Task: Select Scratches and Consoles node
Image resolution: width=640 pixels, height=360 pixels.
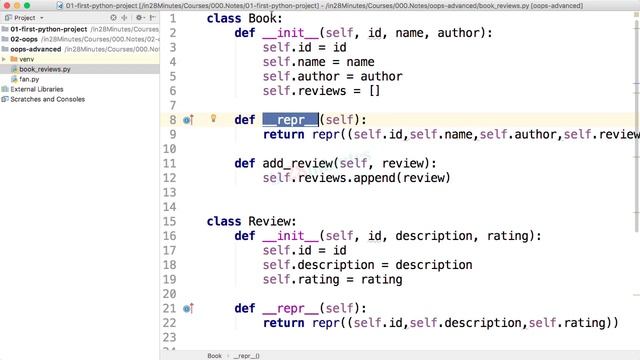Action: click(47, 99)
